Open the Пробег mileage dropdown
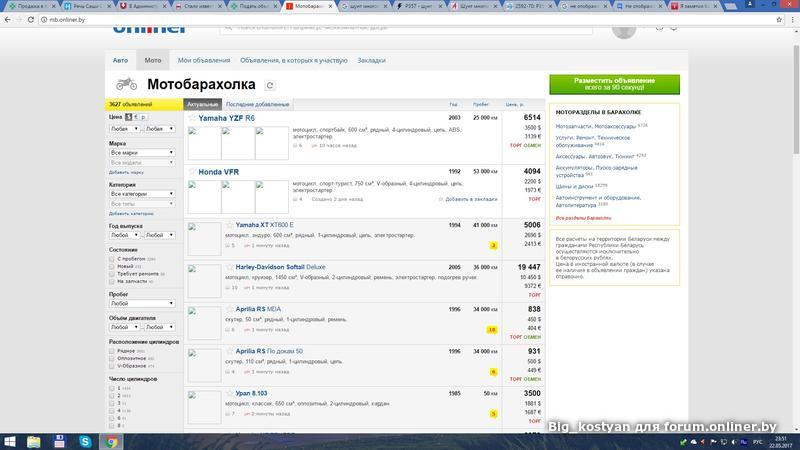800x450 pixels. 142,303
